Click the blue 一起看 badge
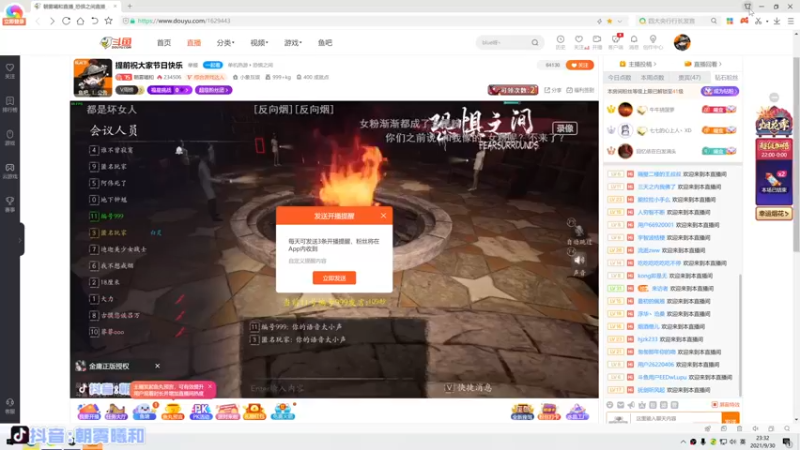800x450 pixels. [213, 65]
